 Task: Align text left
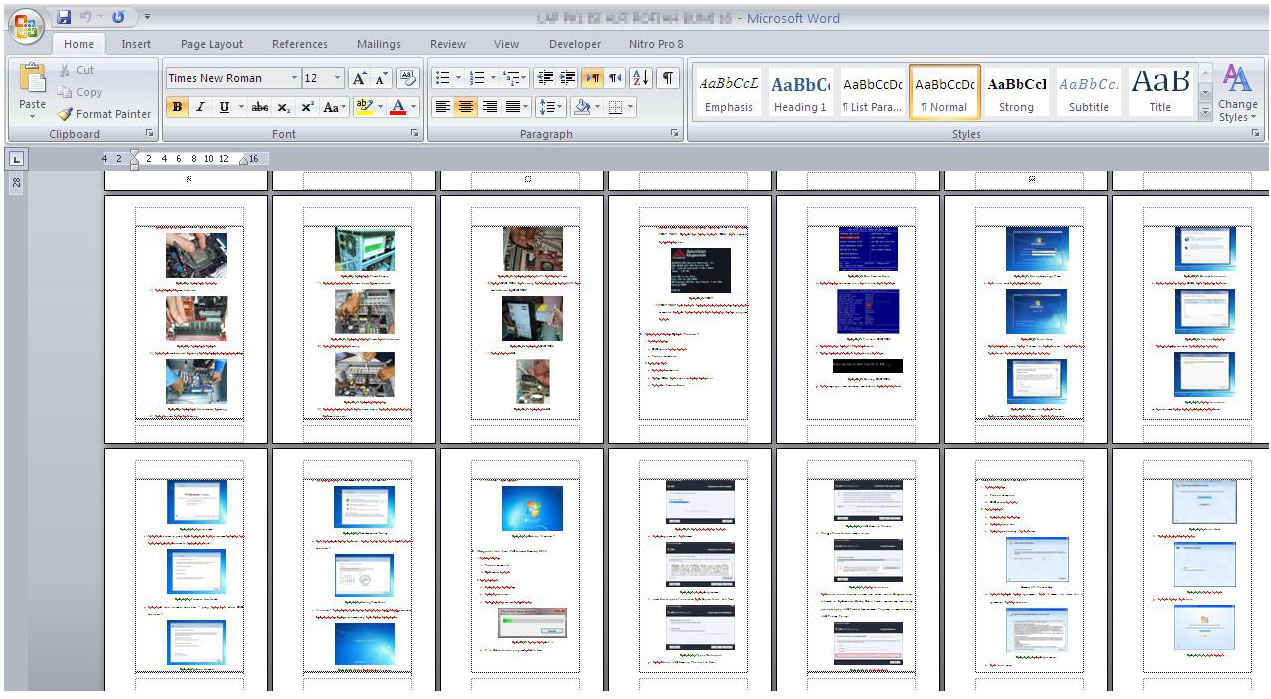[x=443, y=107]
